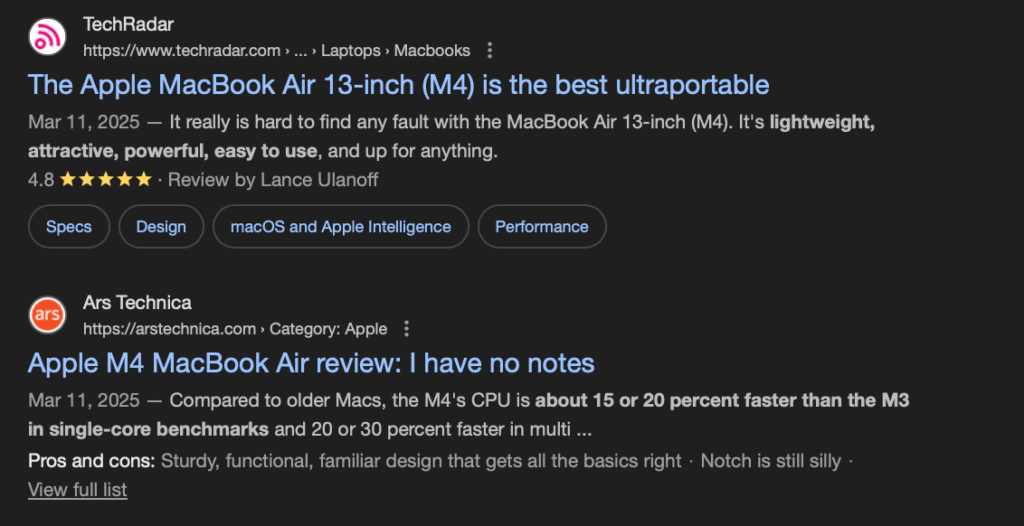
Task: Click the Ars Technica site name
Action: point(137,303)
